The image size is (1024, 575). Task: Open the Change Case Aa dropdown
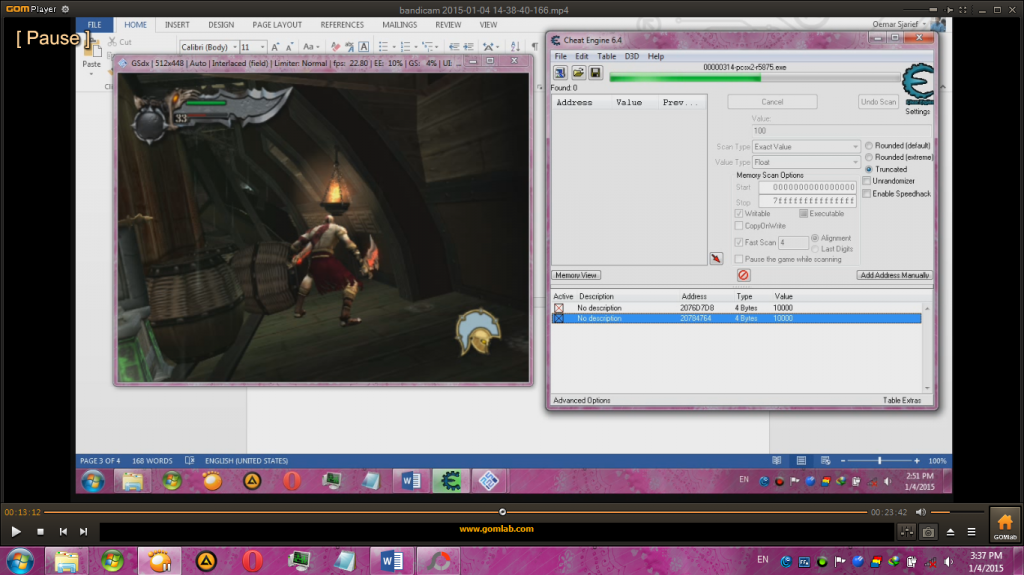coord(311,47)
